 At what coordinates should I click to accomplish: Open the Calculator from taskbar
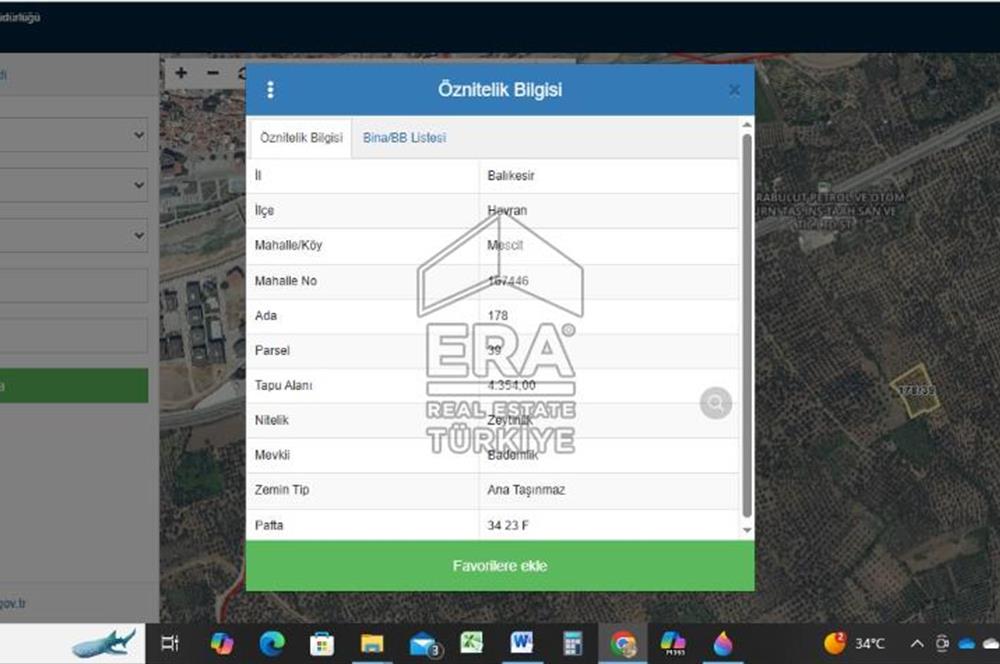point(573,644)
